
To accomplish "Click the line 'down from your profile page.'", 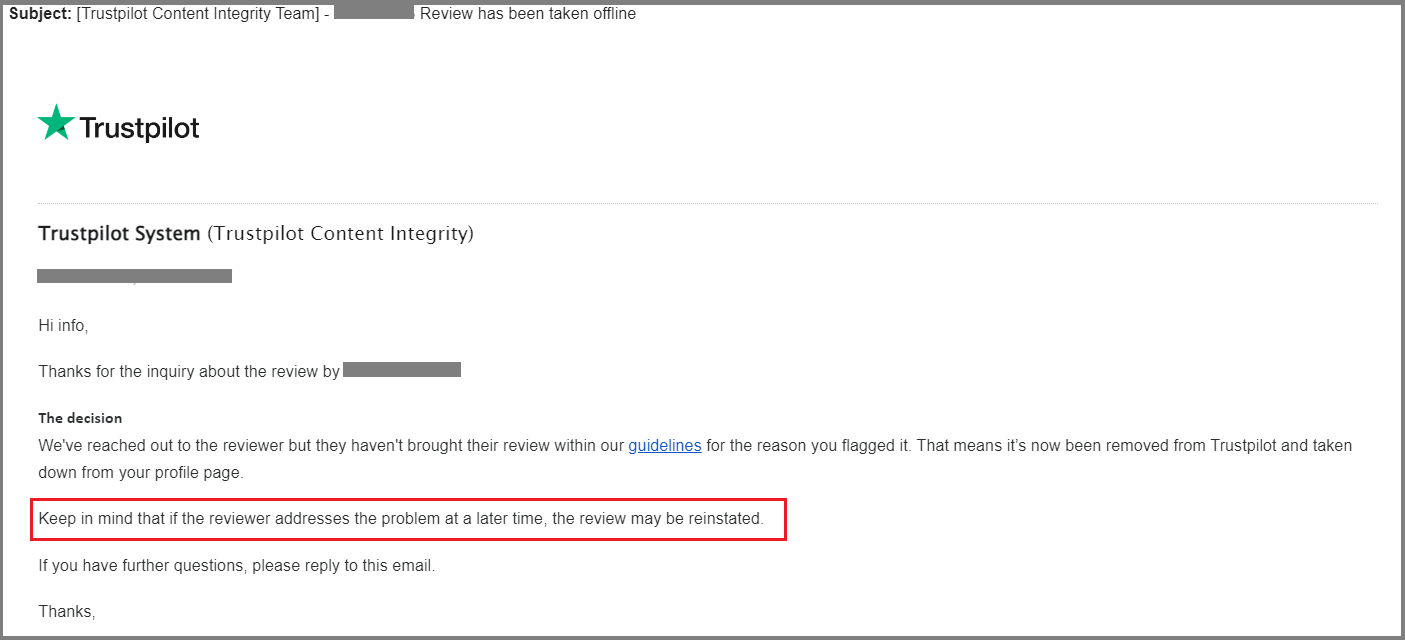I will click(x=140, y=473).
